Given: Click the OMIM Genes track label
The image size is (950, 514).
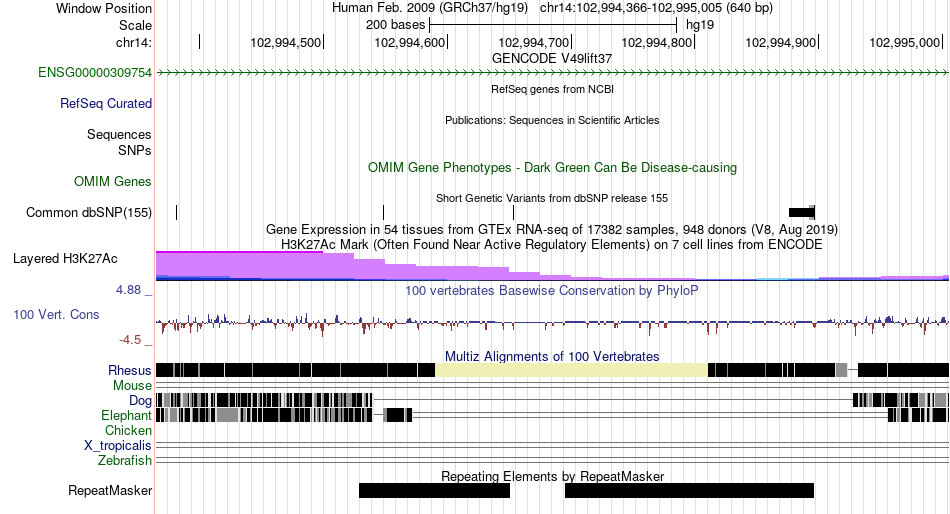Looking at the screenshot, I should coord(113,181).
